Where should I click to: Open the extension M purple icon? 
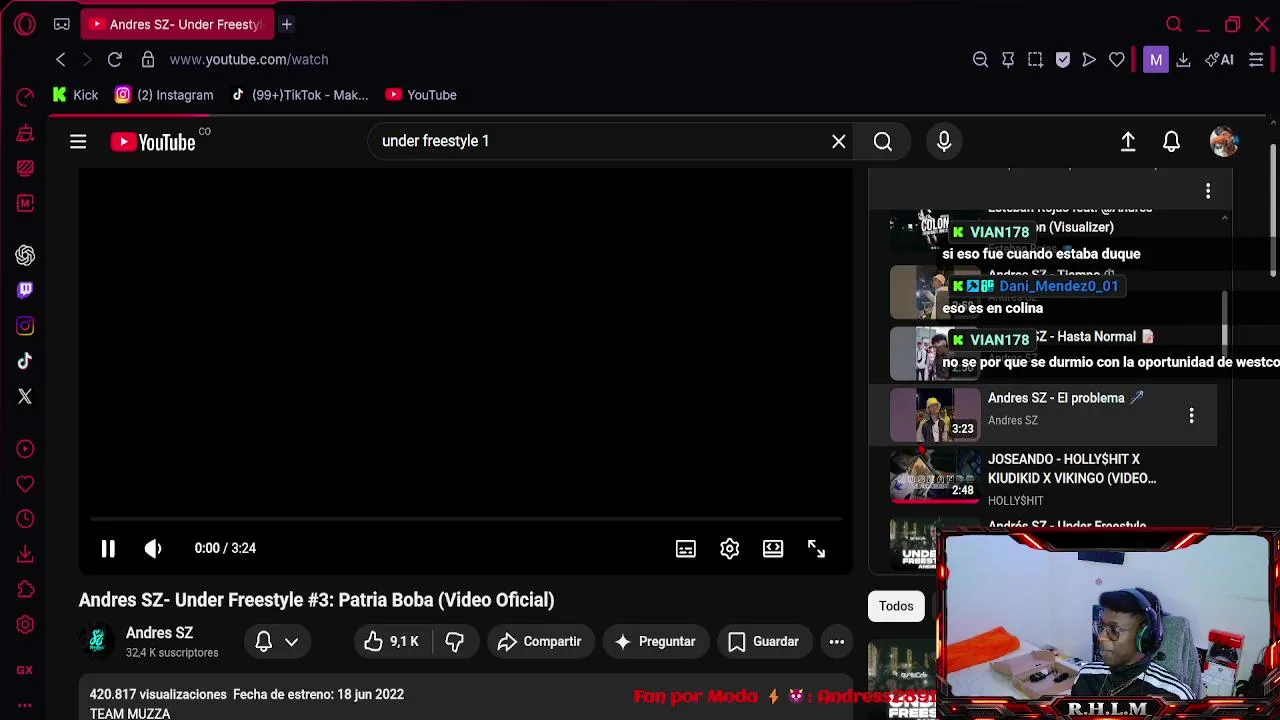tap(1156, 60)
